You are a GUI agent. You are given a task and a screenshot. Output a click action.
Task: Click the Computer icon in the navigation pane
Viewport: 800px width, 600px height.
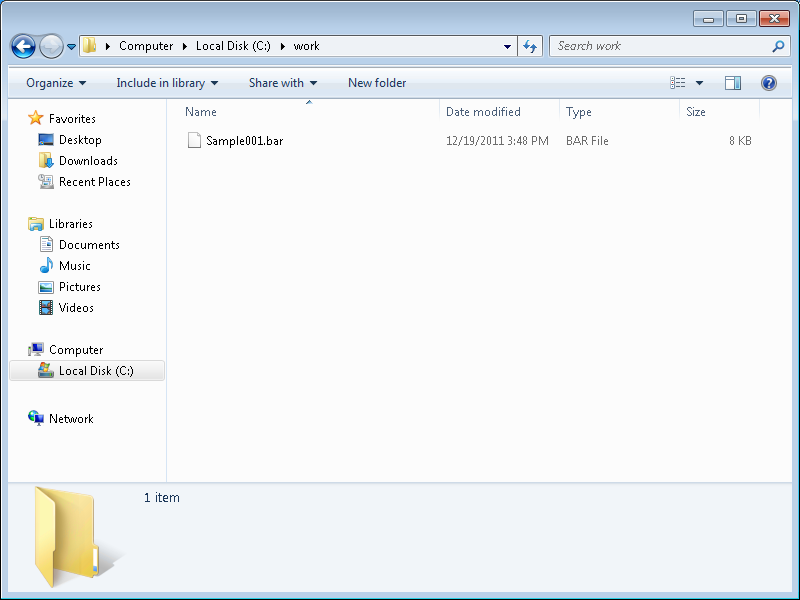tap(36, 349)
